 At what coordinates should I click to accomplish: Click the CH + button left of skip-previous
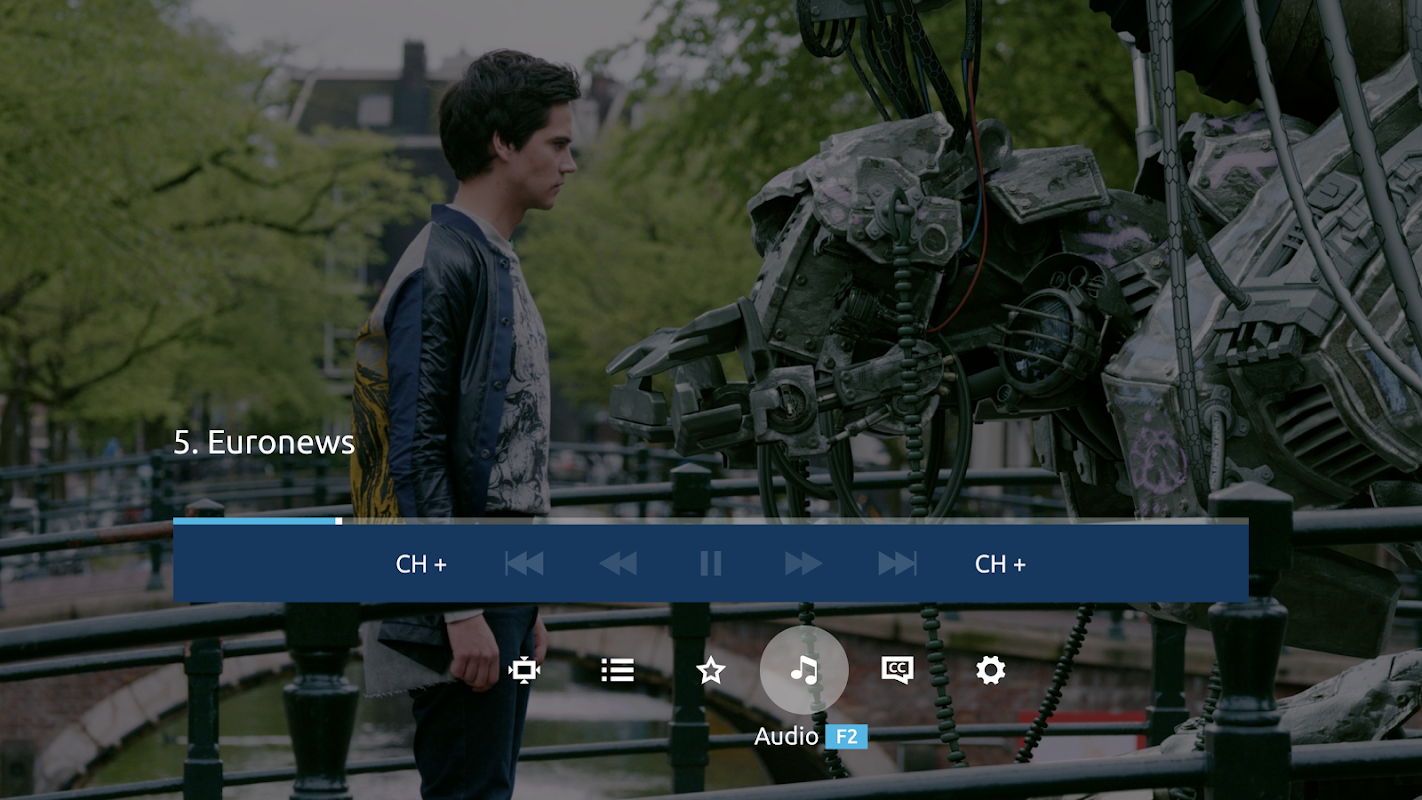coord(421,564)
